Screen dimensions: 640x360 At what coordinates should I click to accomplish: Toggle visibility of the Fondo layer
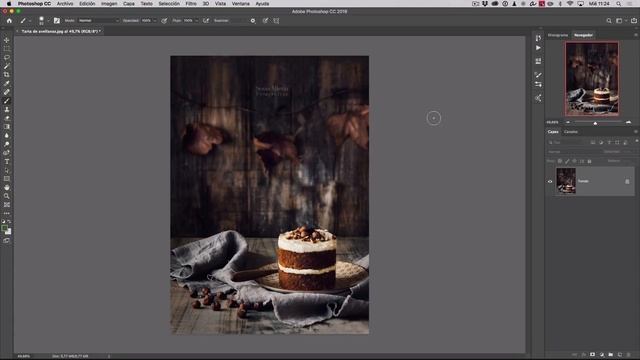click(x=550, y=182)
